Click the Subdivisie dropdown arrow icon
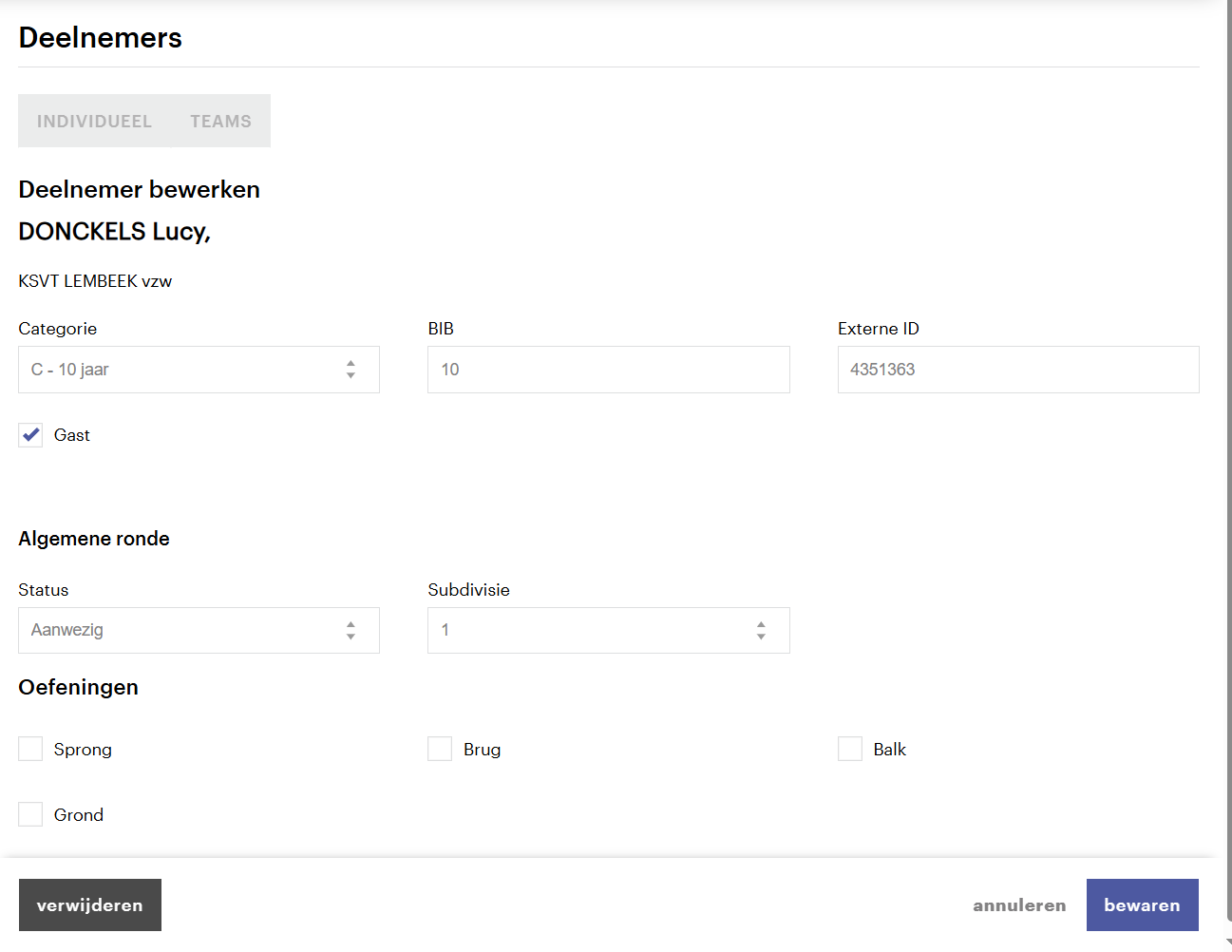1232x952 pixels. (761, 630)
